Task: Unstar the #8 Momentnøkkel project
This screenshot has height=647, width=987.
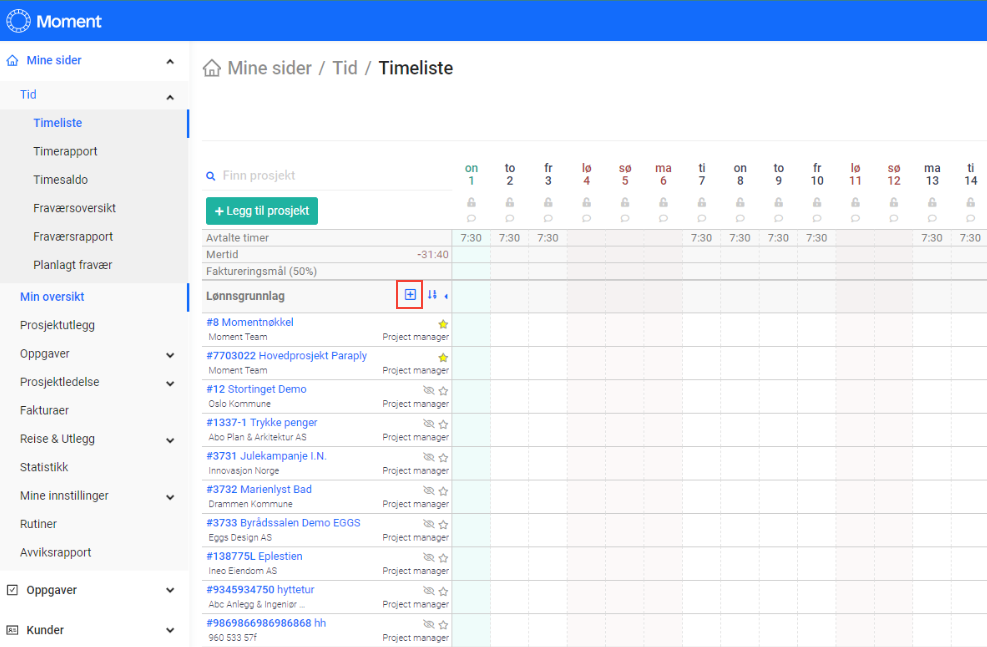Action: [x=443, y=324]
